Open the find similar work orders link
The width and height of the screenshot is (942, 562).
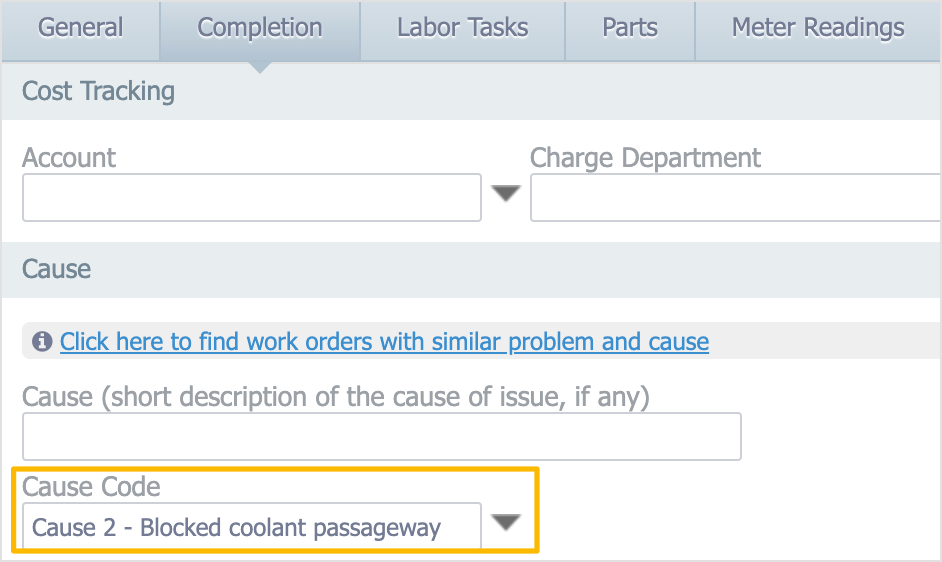pos(384,341)
